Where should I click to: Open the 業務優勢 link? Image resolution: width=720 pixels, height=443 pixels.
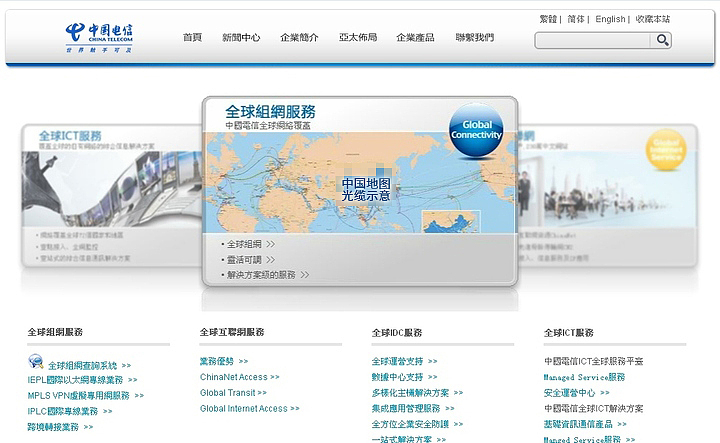tap(217, 361)
